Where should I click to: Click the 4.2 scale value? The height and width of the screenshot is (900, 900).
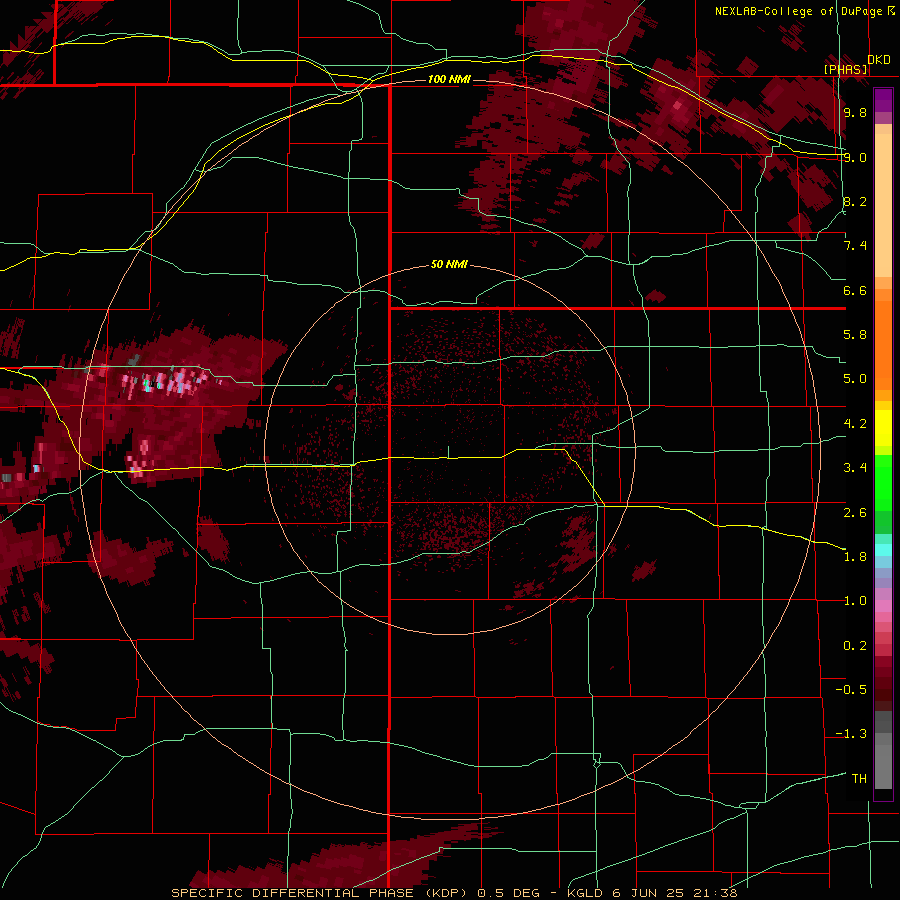tap(855, 424)
